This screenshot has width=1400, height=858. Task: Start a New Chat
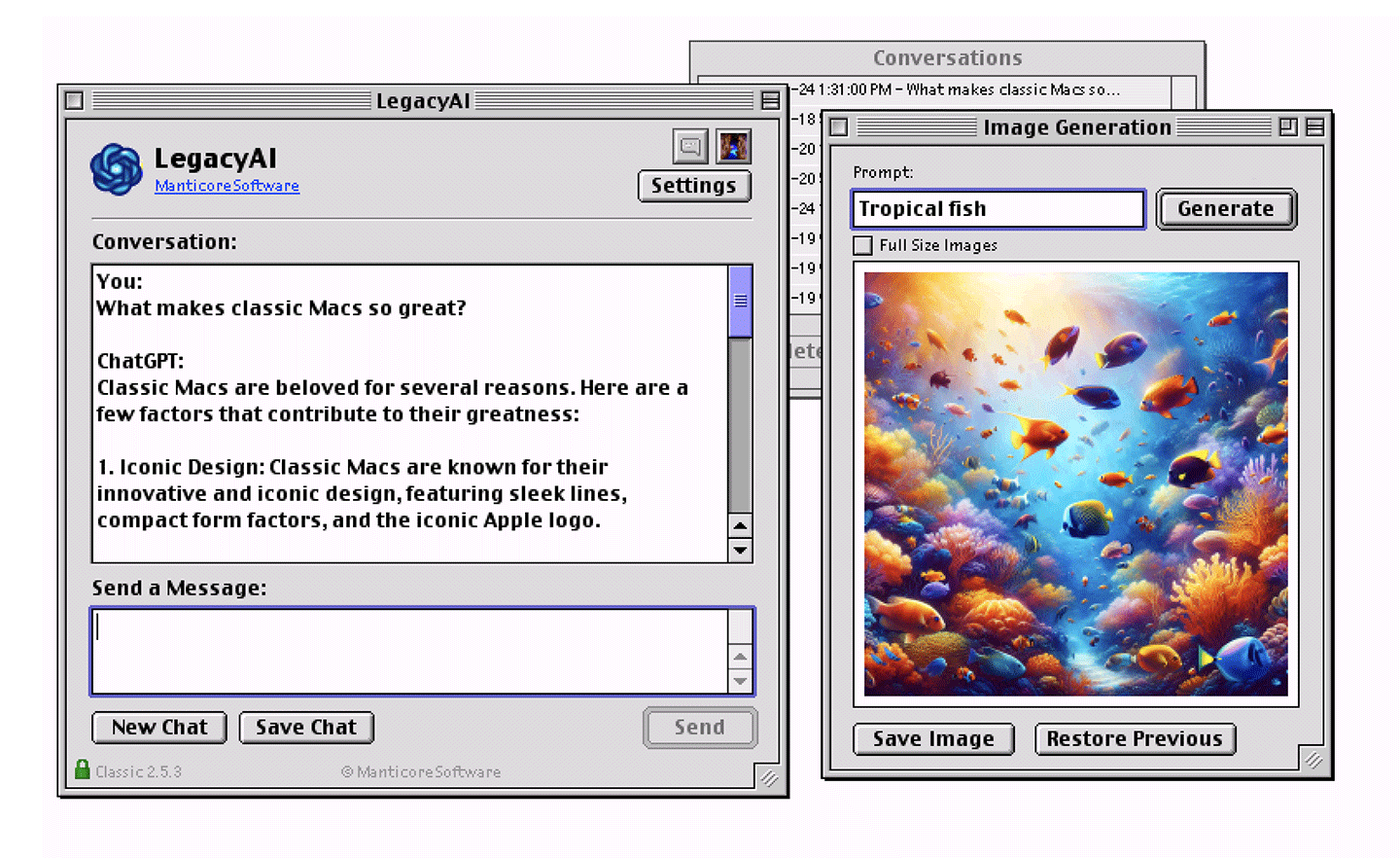[x=159, y=728]
